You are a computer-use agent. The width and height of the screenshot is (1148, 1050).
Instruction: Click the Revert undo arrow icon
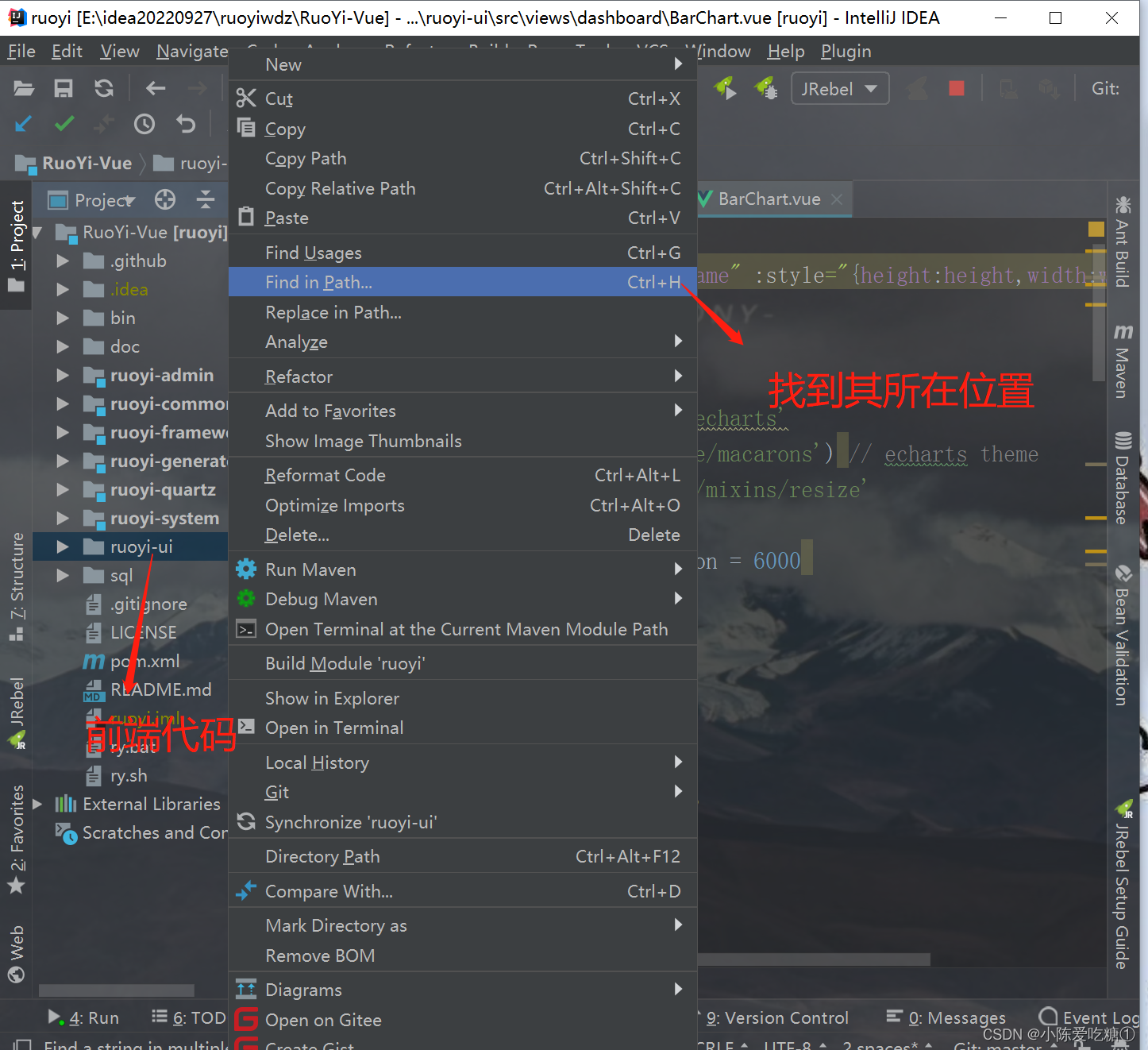[185, 124]
